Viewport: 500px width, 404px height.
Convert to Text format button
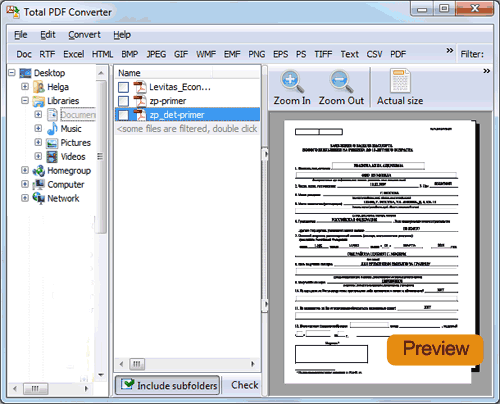click(349, 54)
